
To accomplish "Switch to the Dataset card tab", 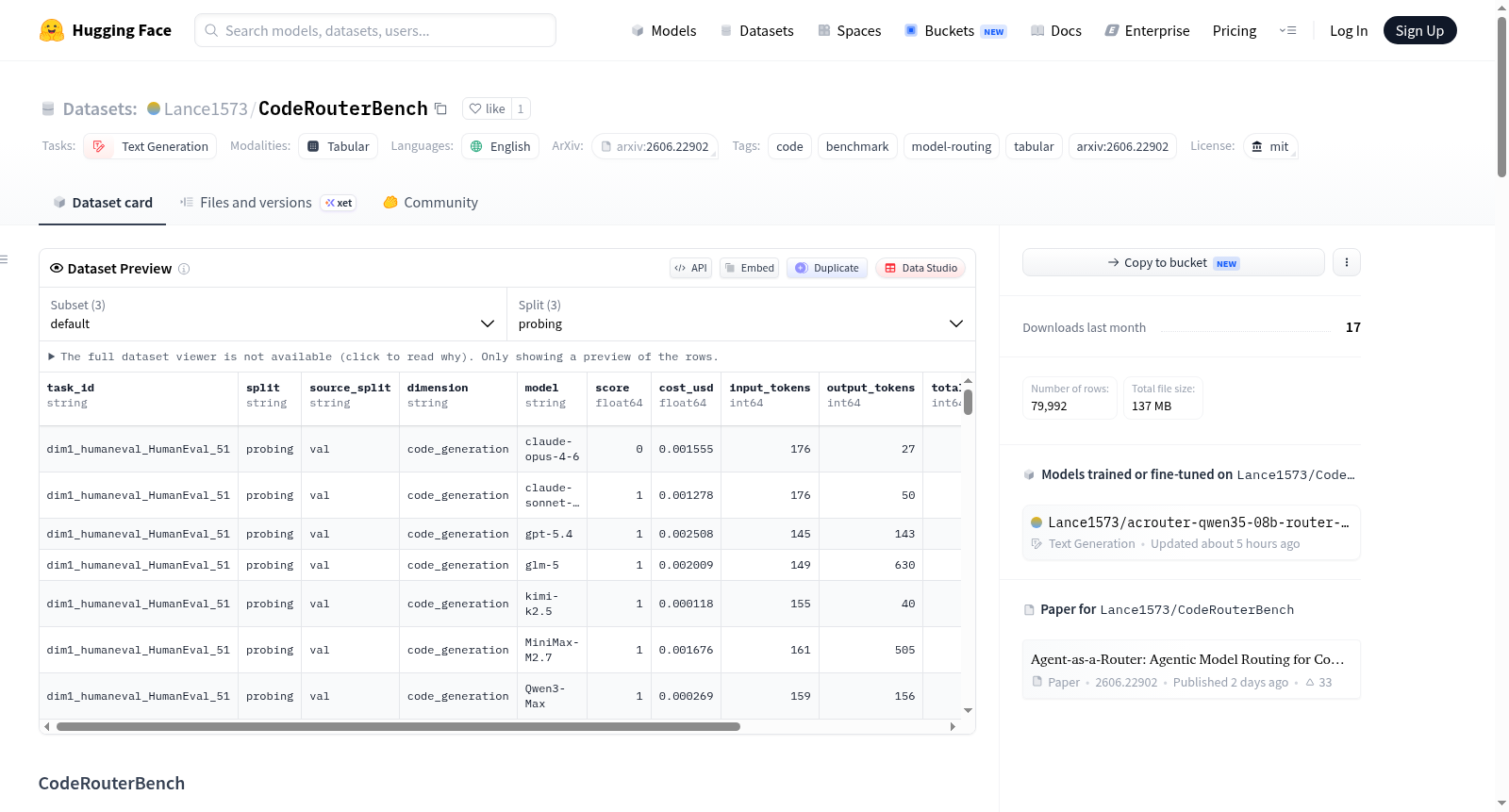I will click(x=102, y=203).
